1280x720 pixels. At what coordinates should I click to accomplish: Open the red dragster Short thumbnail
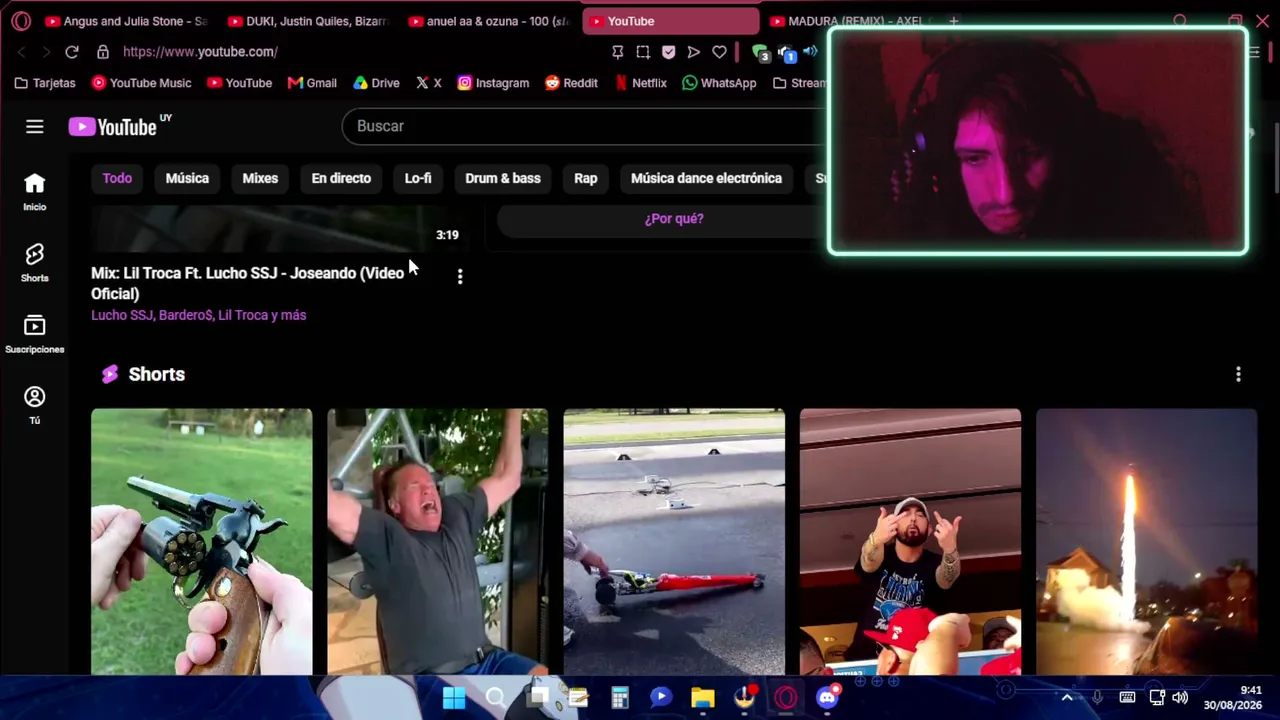pos(674,541)
